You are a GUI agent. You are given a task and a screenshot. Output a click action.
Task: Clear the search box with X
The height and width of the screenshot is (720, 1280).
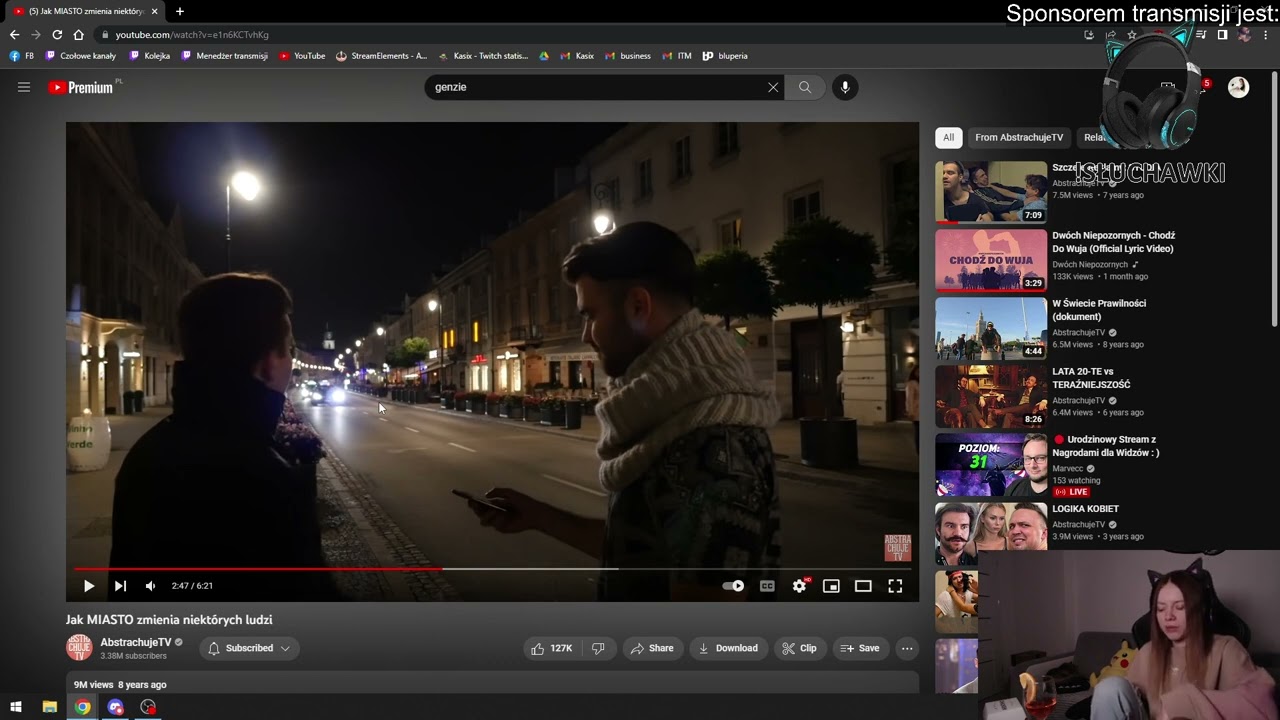pyautogui.click(x=773, y=87)
